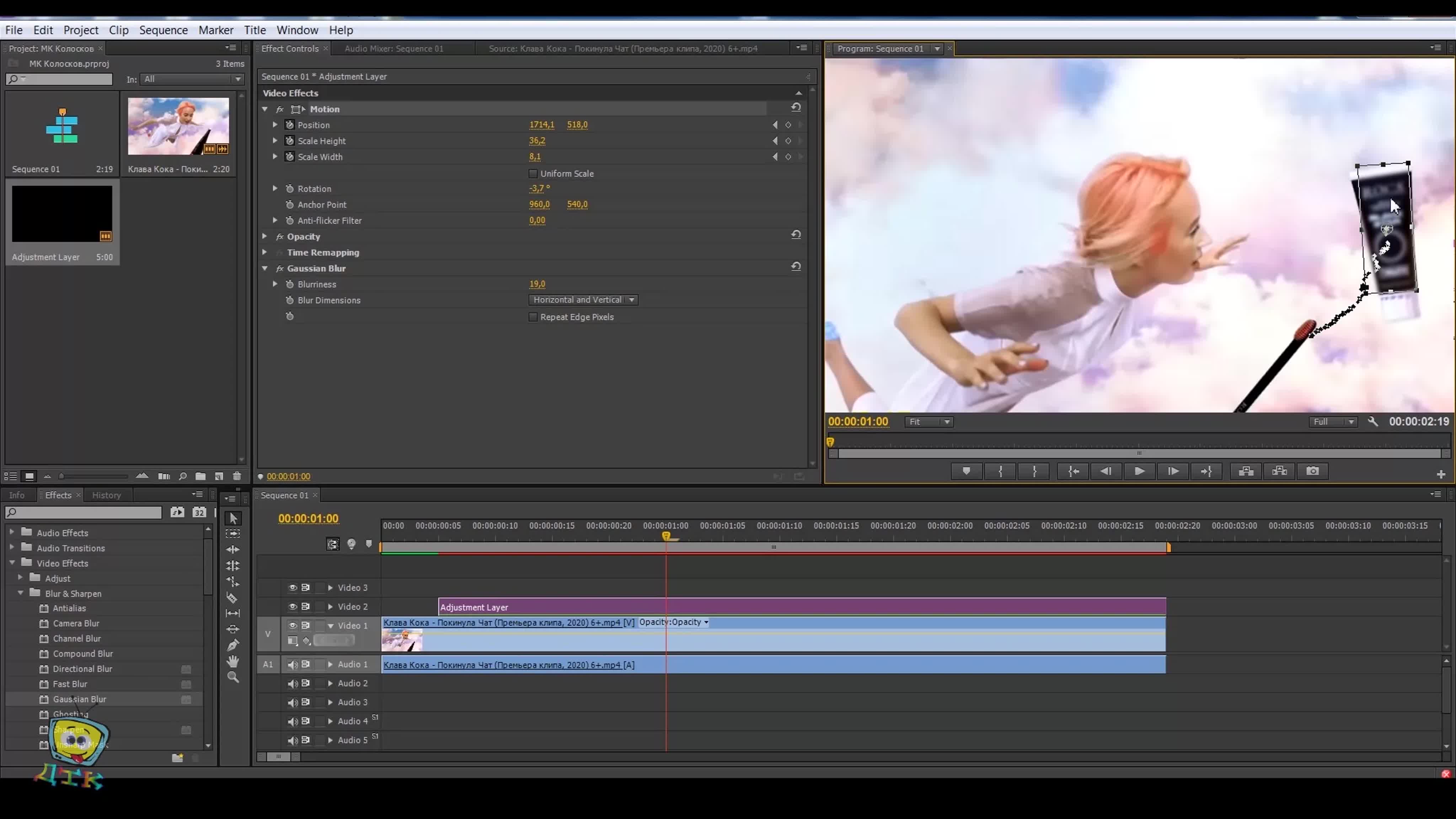Open the In: All filter dropdown
The image size is (1456, 819).
pyautogui.click(x=192, y=79)
